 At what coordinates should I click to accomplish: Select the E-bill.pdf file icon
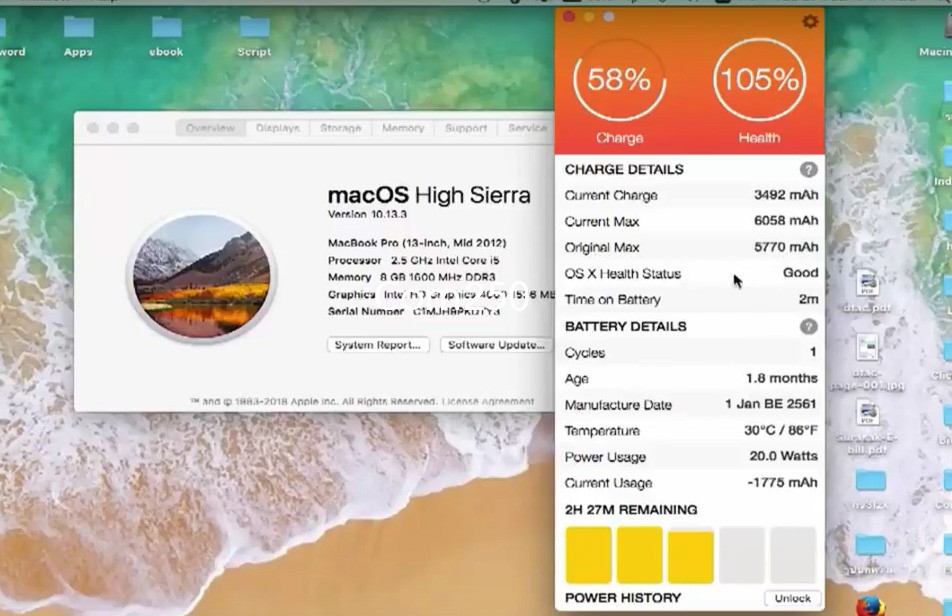pyautogui.click(x=867, y=414)
